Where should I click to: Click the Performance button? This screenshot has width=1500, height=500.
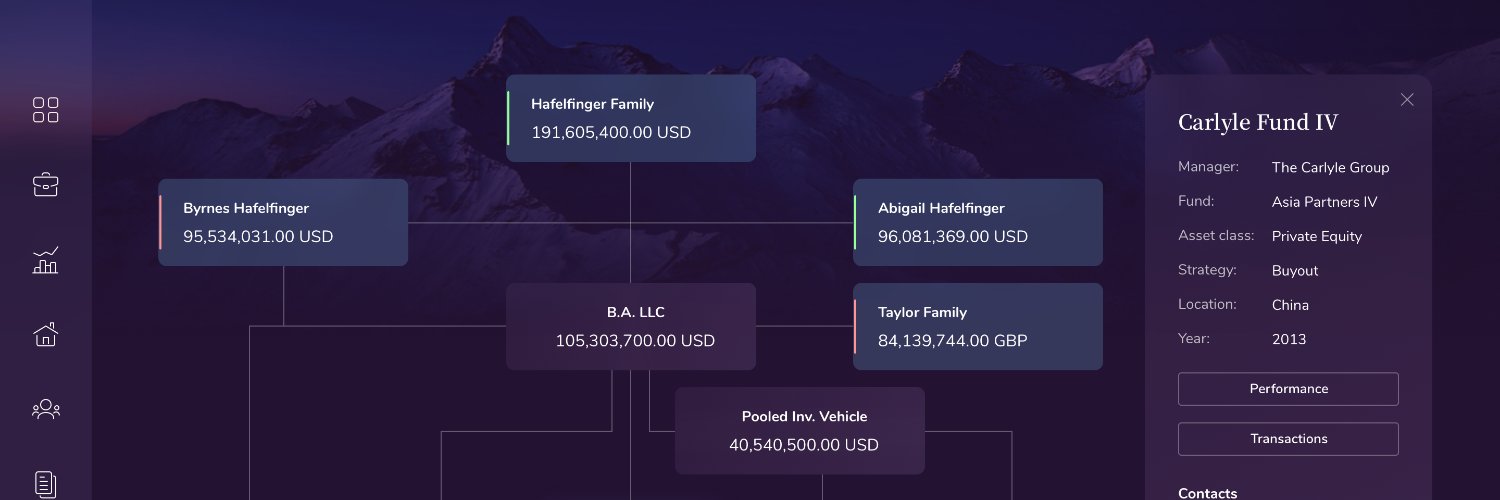(x=1288, y=389)
